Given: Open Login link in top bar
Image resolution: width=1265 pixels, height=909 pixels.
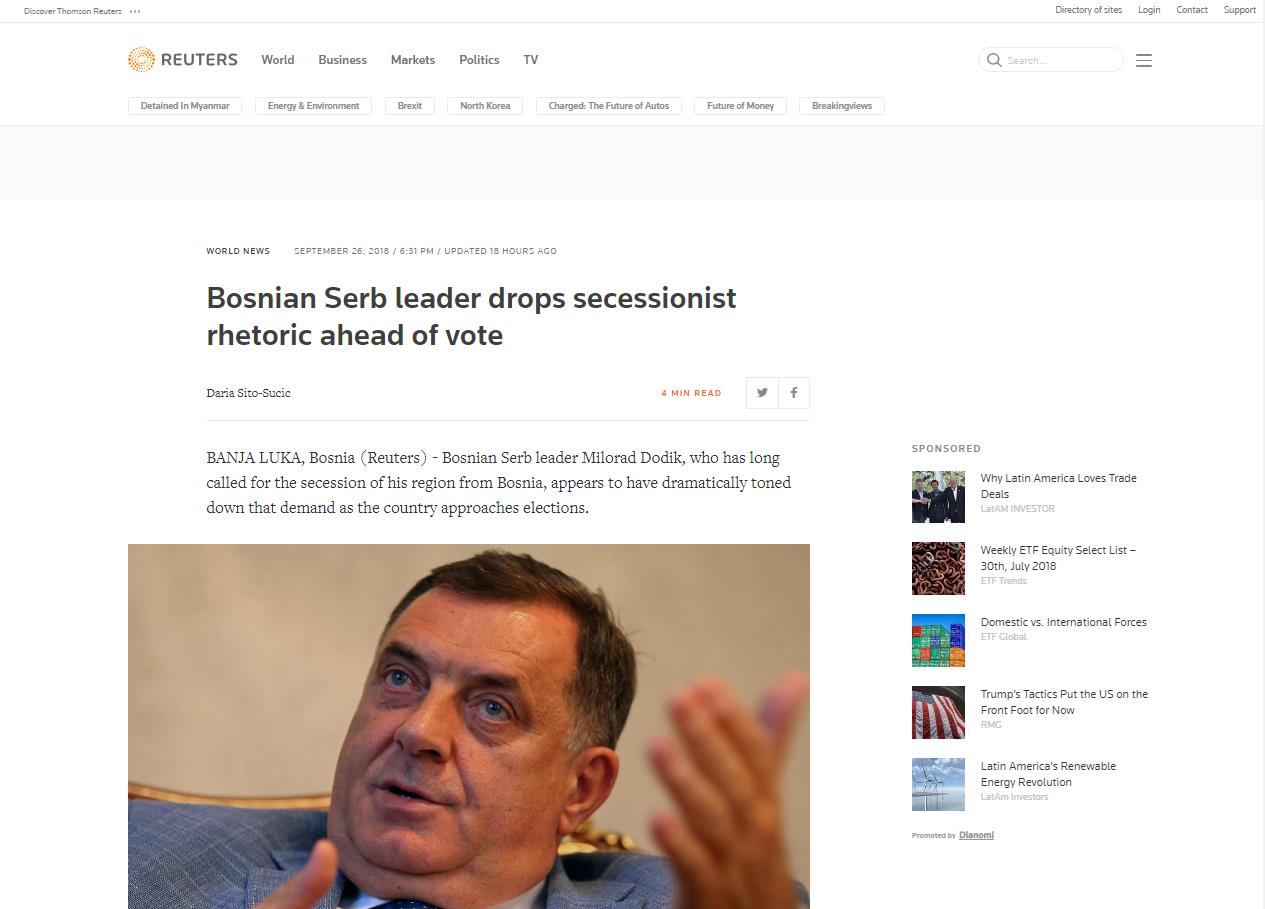Looking at the screenshot, I should coord(1149,10).
